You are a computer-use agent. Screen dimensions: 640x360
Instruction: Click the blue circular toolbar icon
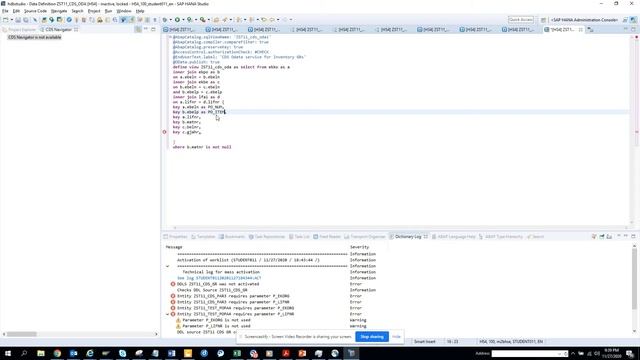coord(69,20)
